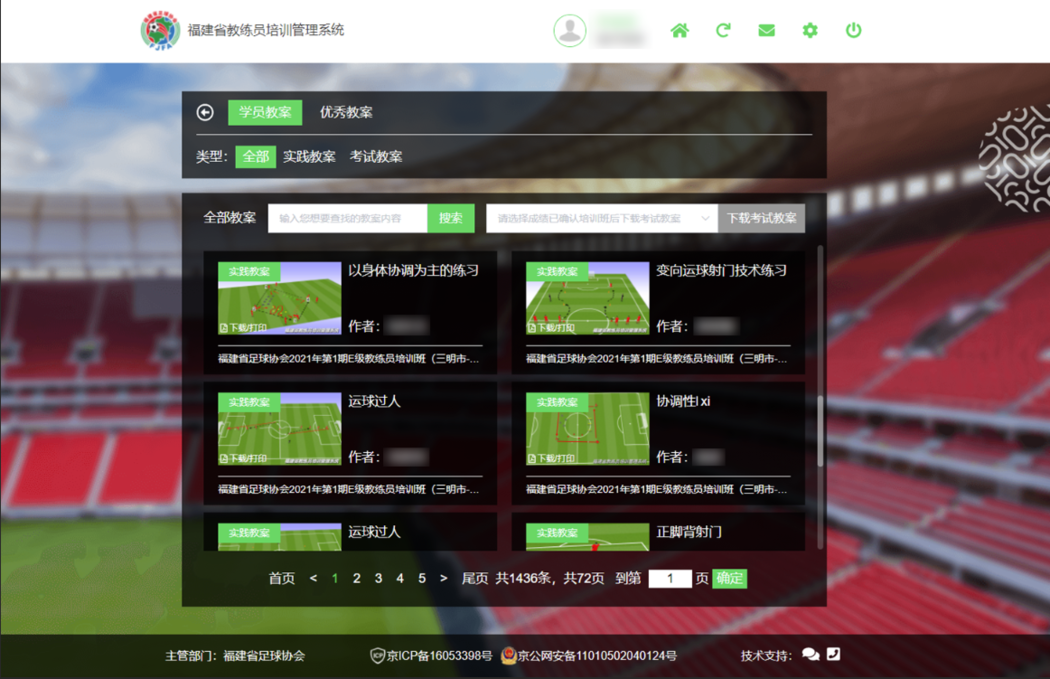Open the 京公网安备11010502040124号 link
The width and height of the screenshot is (1050, 679).
[589, 656]
